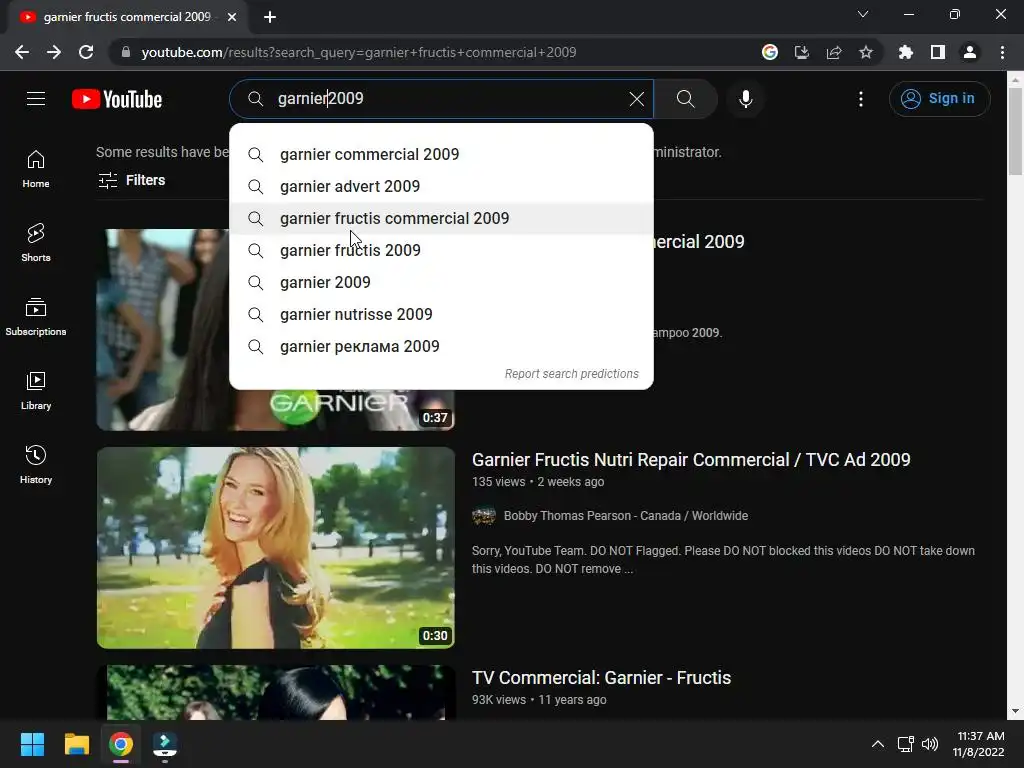Viewport: 1024px width, 768px height.
Task: Click Report search predictions link
Action: click(571, 374)
